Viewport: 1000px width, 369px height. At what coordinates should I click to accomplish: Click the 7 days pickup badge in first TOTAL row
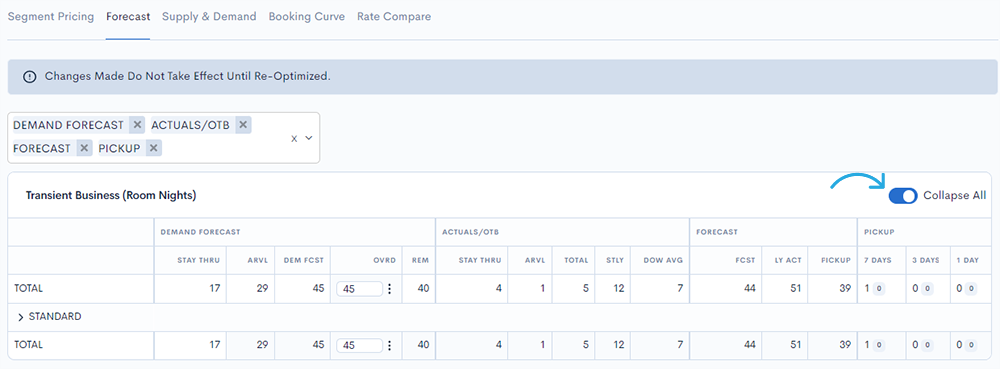[x=879, y=289]
